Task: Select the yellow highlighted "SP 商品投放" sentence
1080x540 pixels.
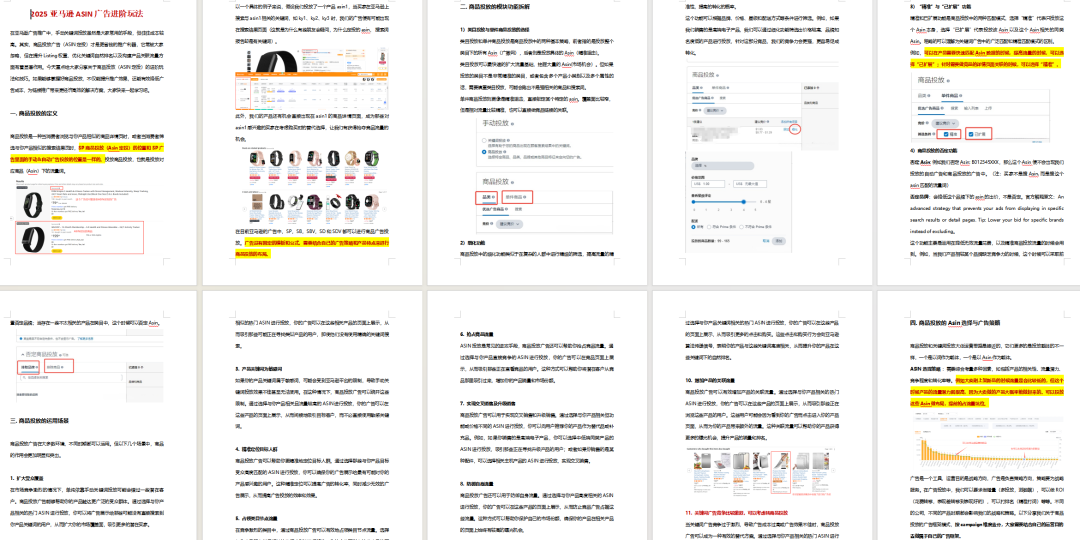Action: (87, 152)
